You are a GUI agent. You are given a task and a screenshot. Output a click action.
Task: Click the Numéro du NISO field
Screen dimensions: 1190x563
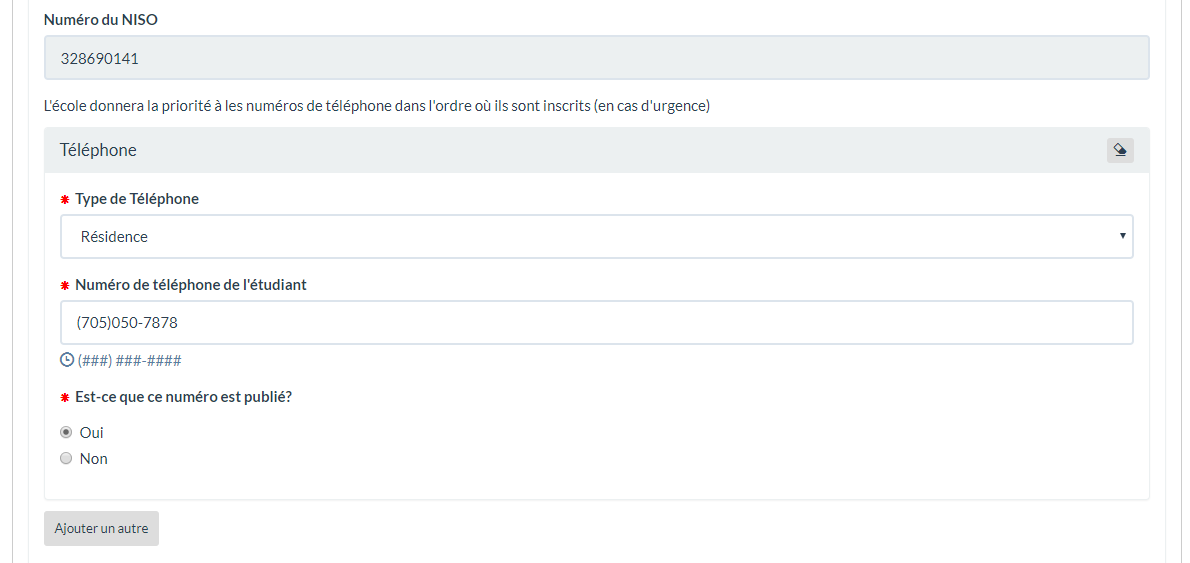[596, 58]
